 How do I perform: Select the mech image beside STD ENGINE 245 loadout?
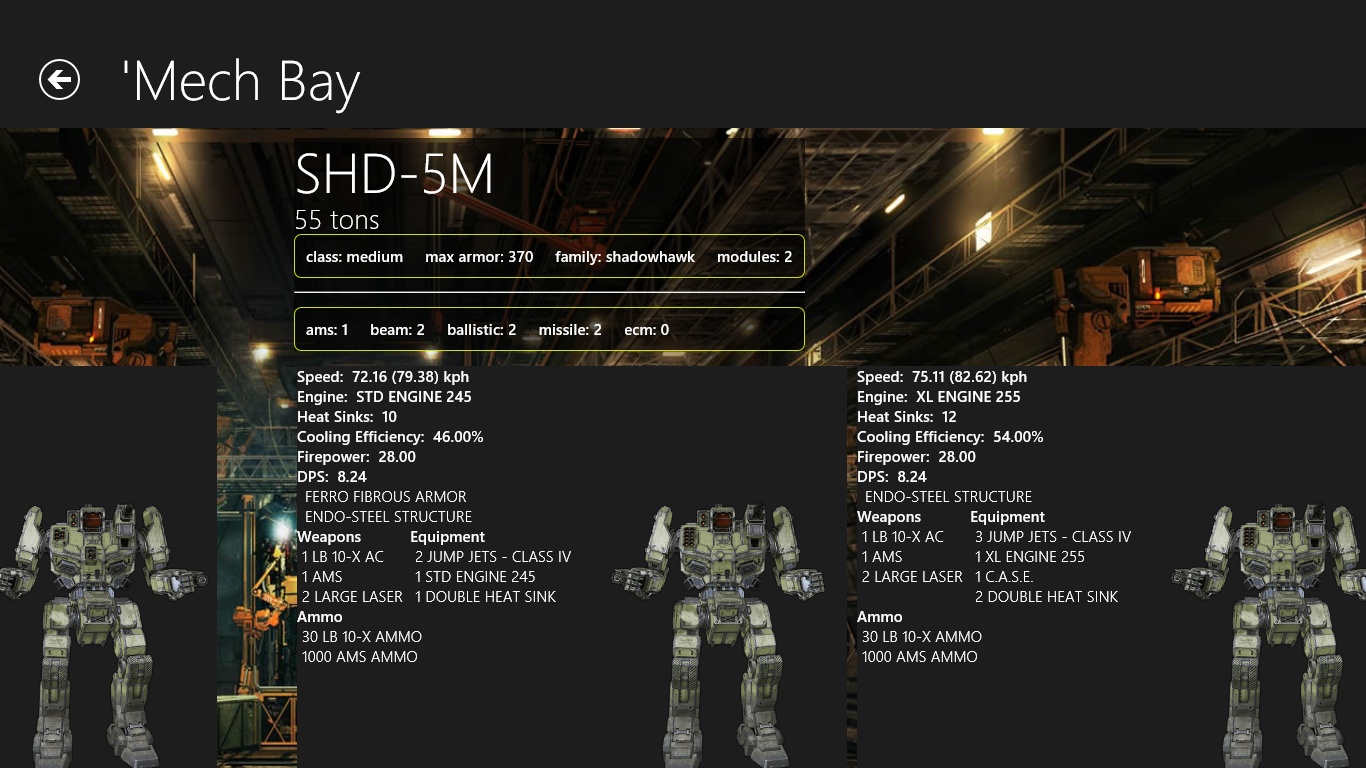[718, 635]
